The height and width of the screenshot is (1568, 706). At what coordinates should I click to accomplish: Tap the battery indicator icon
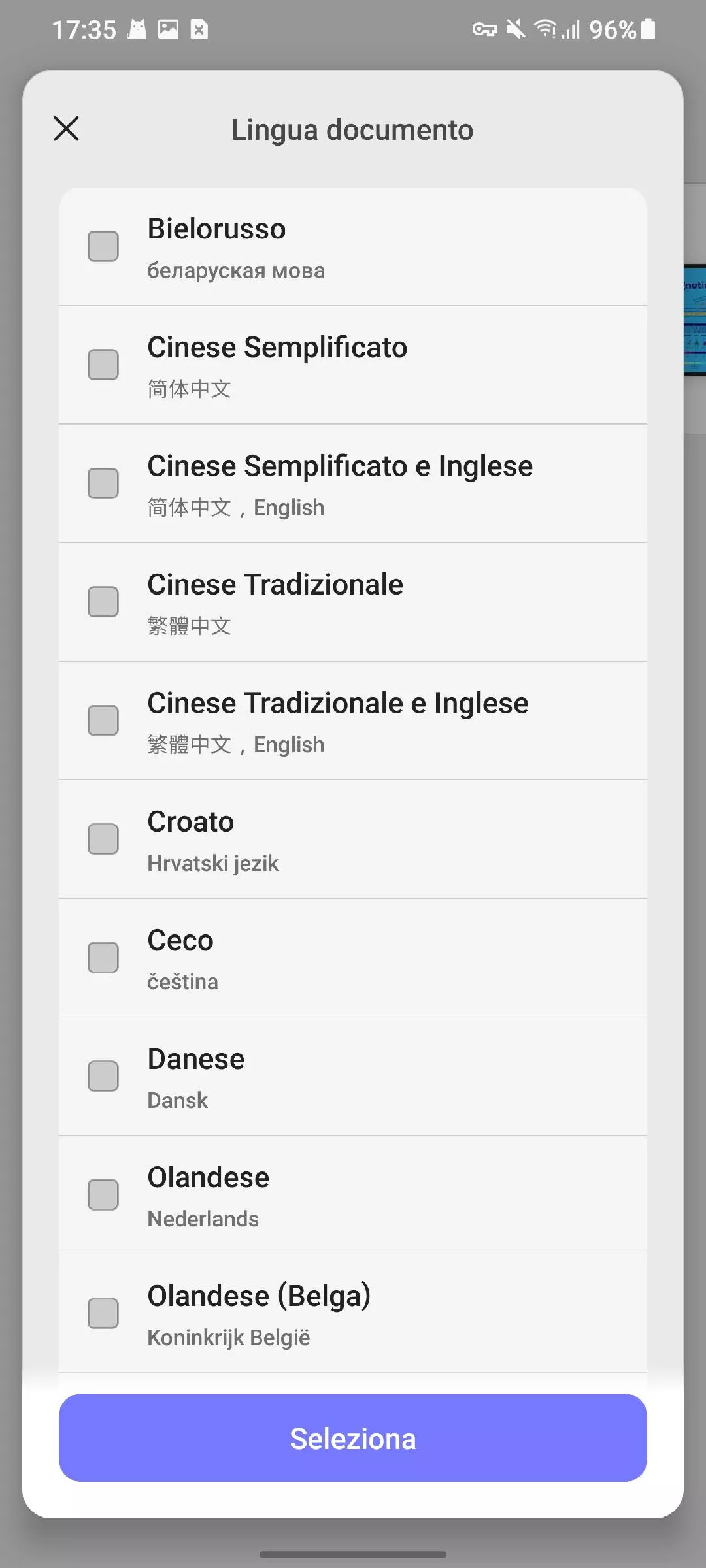pyautogui.click(x=648, y=29)
